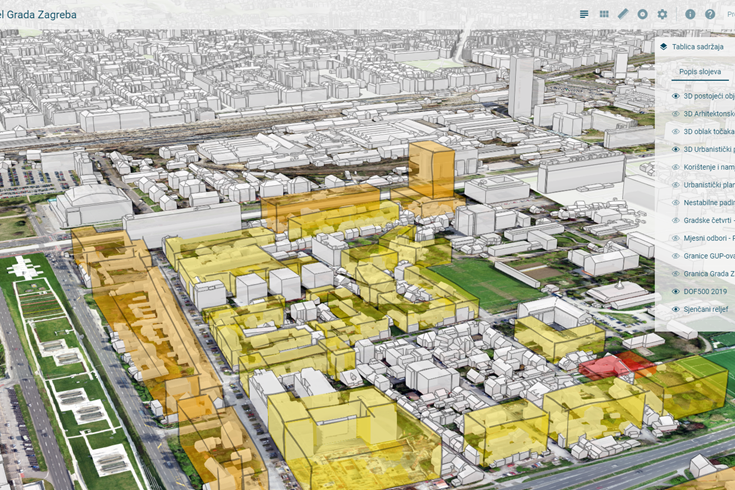Click the grid view icon in toolbar
Image resolution: width=735 pixels, height=490 pixels.
604,14
